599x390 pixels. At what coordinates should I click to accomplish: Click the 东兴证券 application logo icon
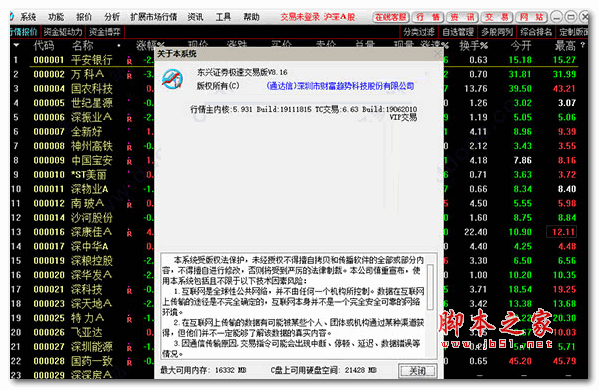(172, 79)
